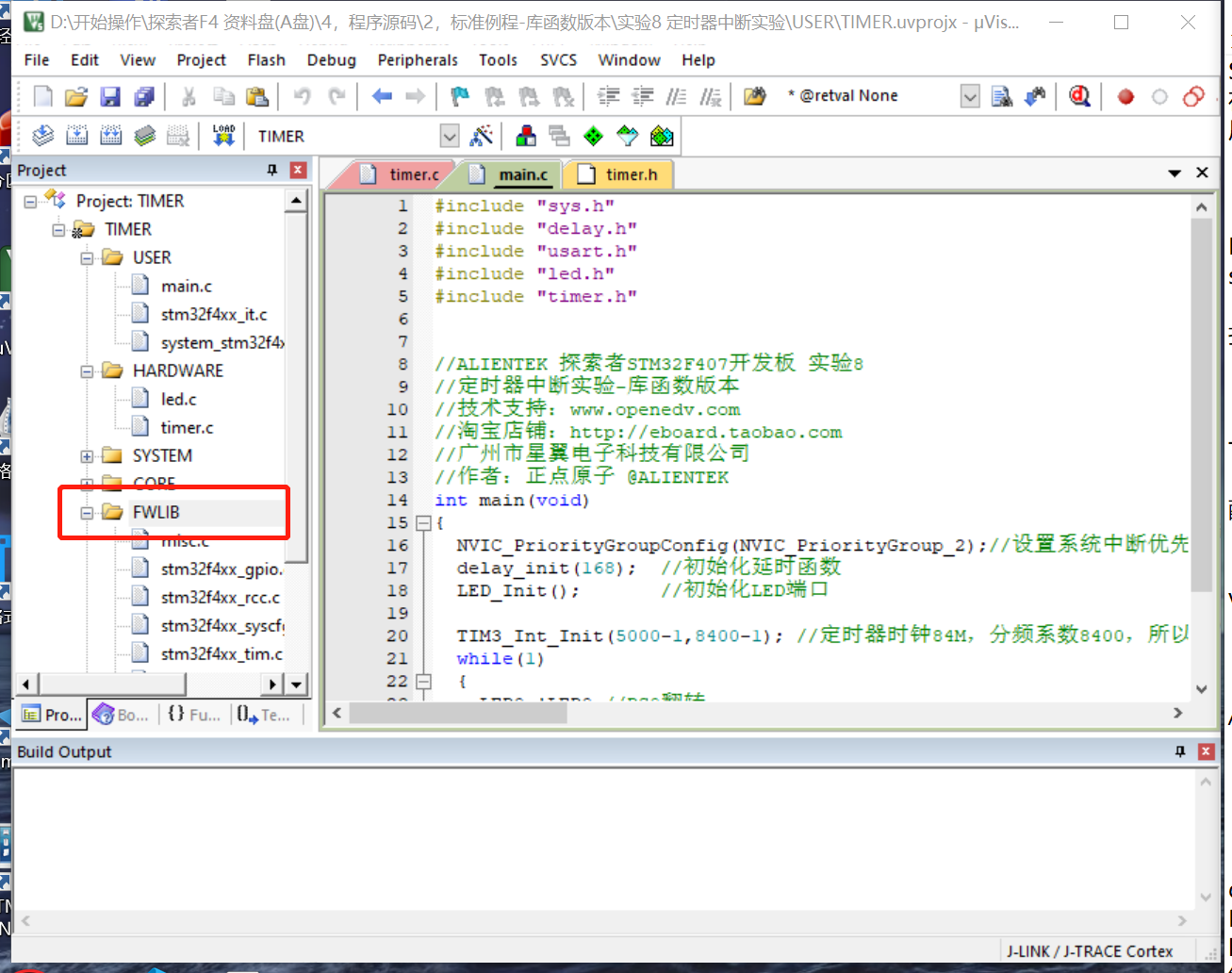Viewport: 1232px width, 973px height.
Task: Switch to the Books panel tab
Action: click(x=123, y=715)
